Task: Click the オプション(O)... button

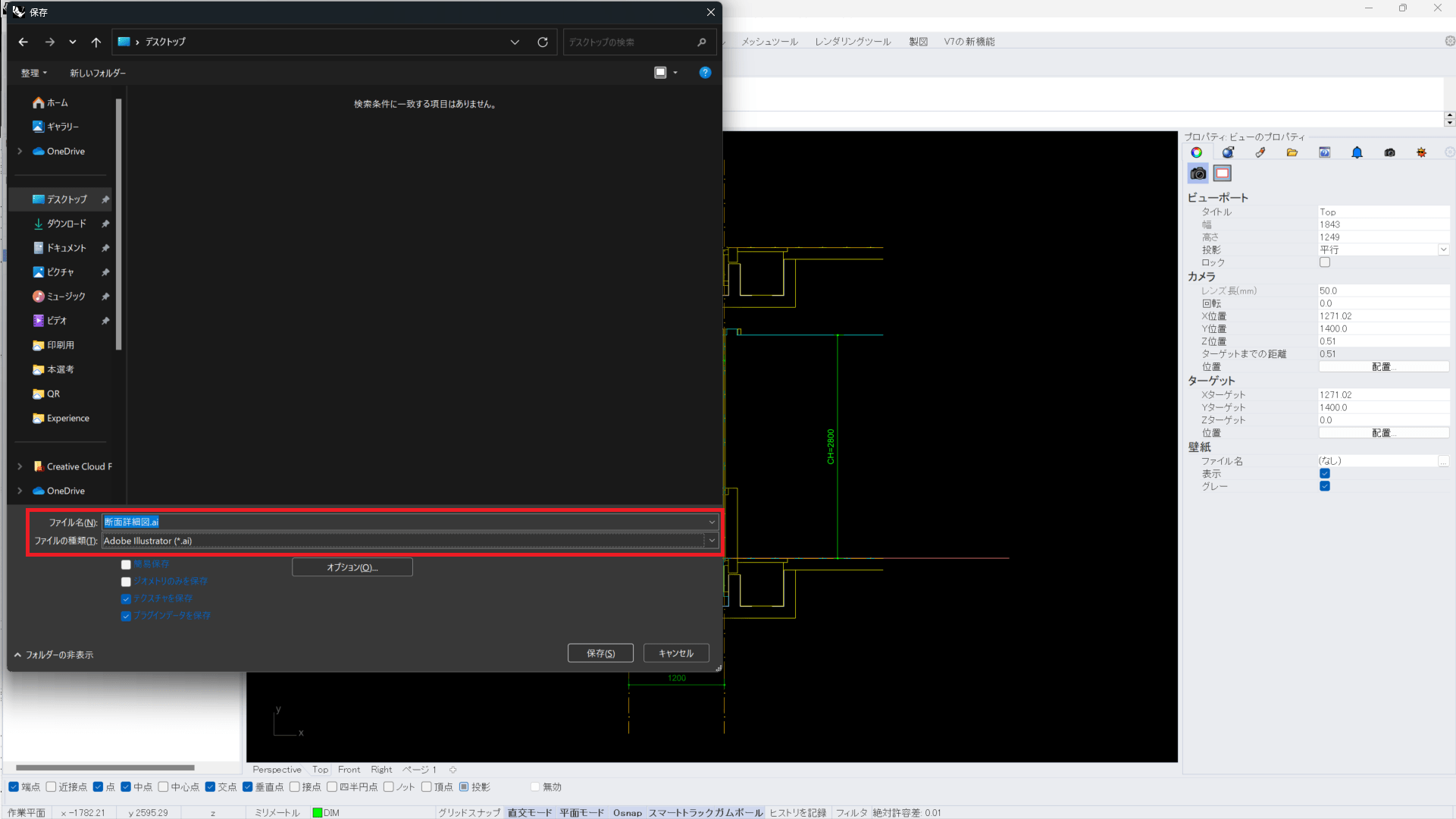Action: pos(352,567)
